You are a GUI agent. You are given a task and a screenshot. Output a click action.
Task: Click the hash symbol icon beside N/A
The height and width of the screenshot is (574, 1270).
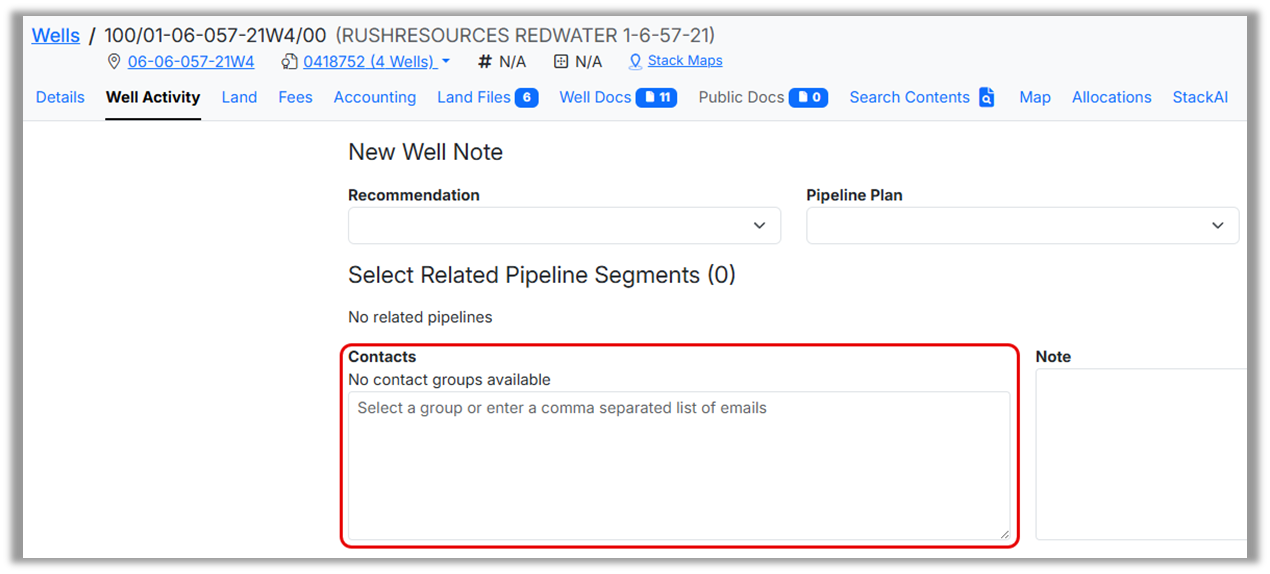pyautogui.click(x=485, y=62)
